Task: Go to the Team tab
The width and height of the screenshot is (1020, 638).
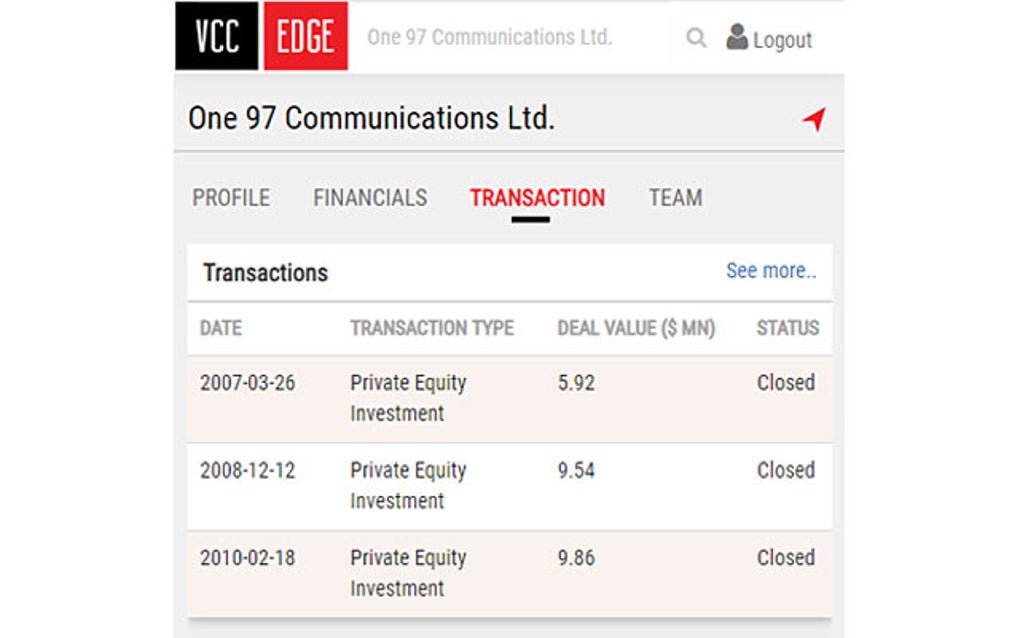Action: click(675, 198)
